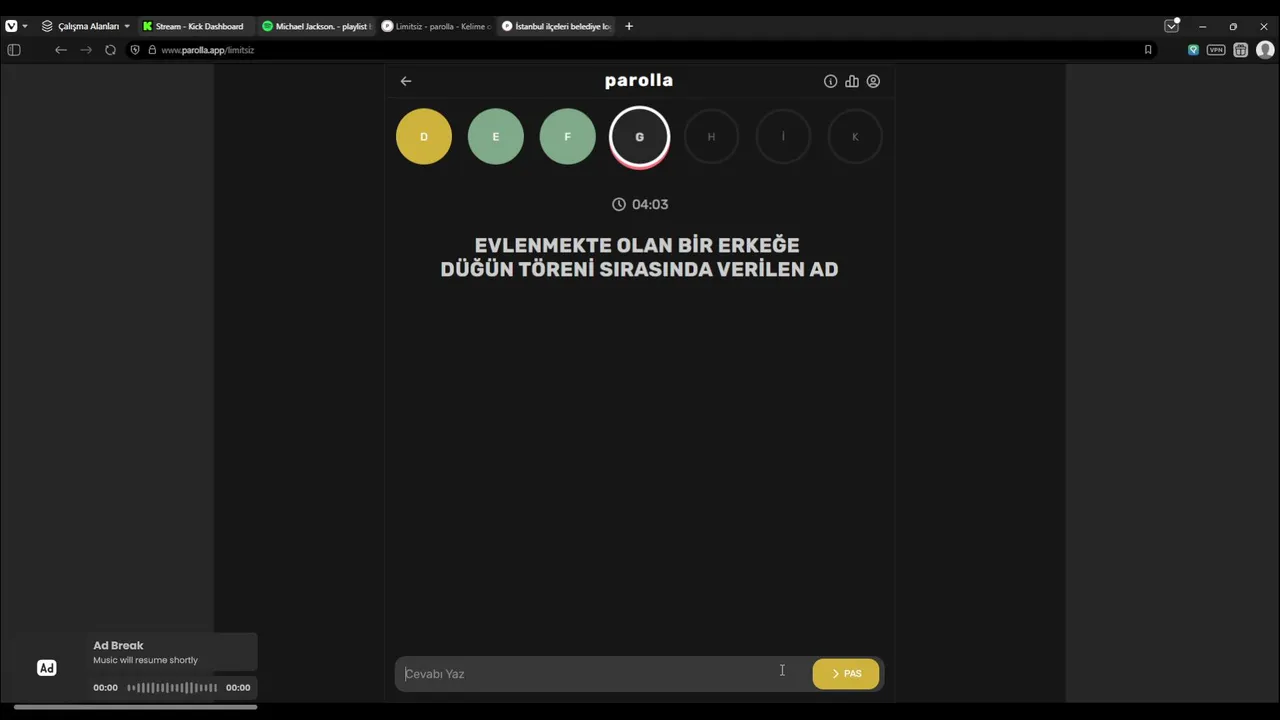Viewport: 1280px width, 720px height.
Task: Click the clue text EVLENMEKTE OLAN BİR ERKEĞE
Action: tap(637, 245)
